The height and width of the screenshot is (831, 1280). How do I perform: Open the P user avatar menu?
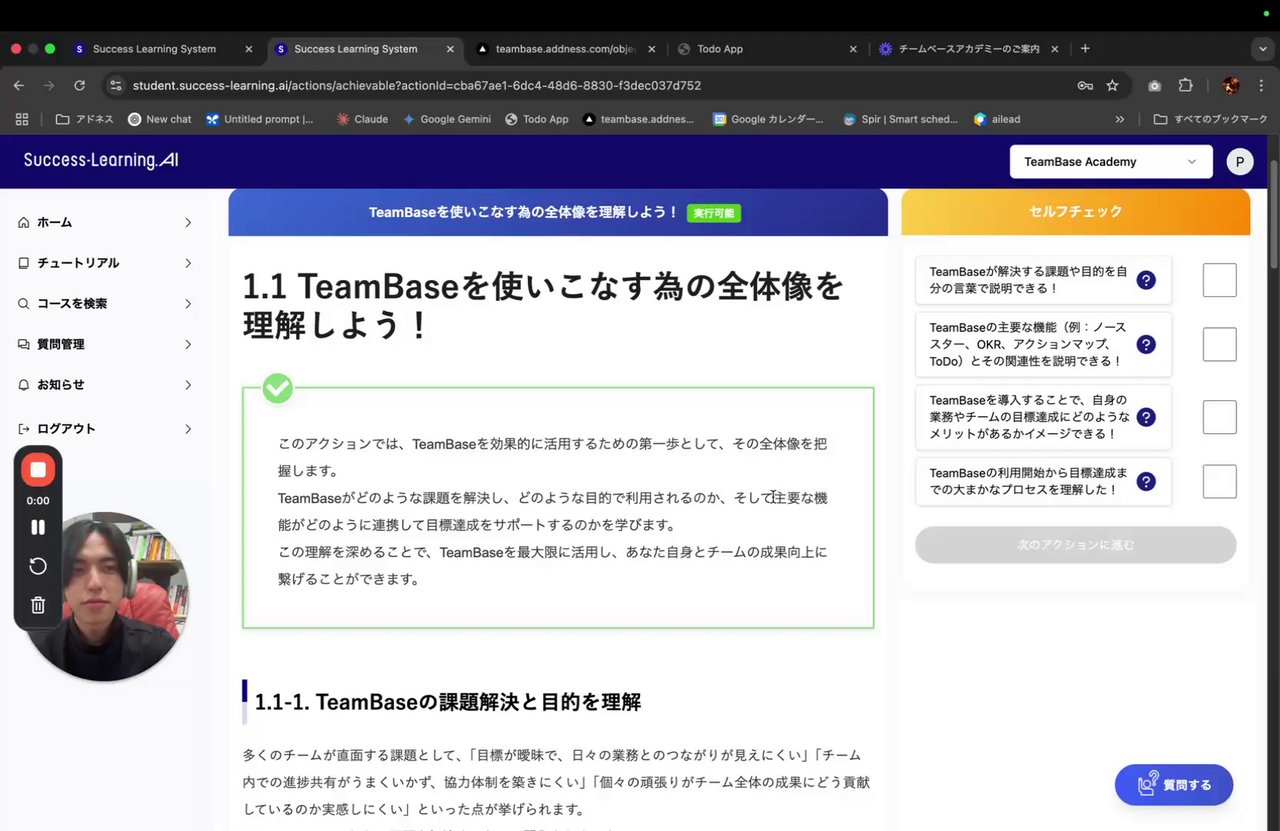(1240, 162)
